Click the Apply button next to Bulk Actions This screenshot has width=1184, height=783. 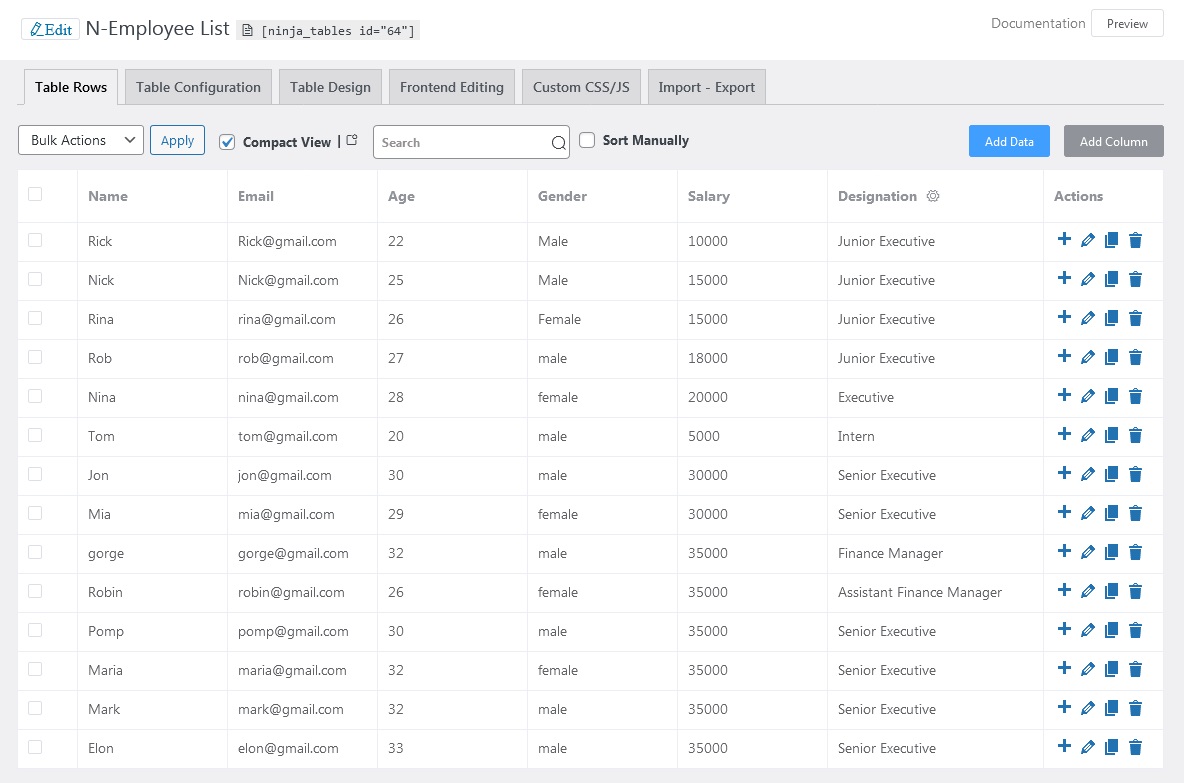pyautogui.click(x=177, y=140)
